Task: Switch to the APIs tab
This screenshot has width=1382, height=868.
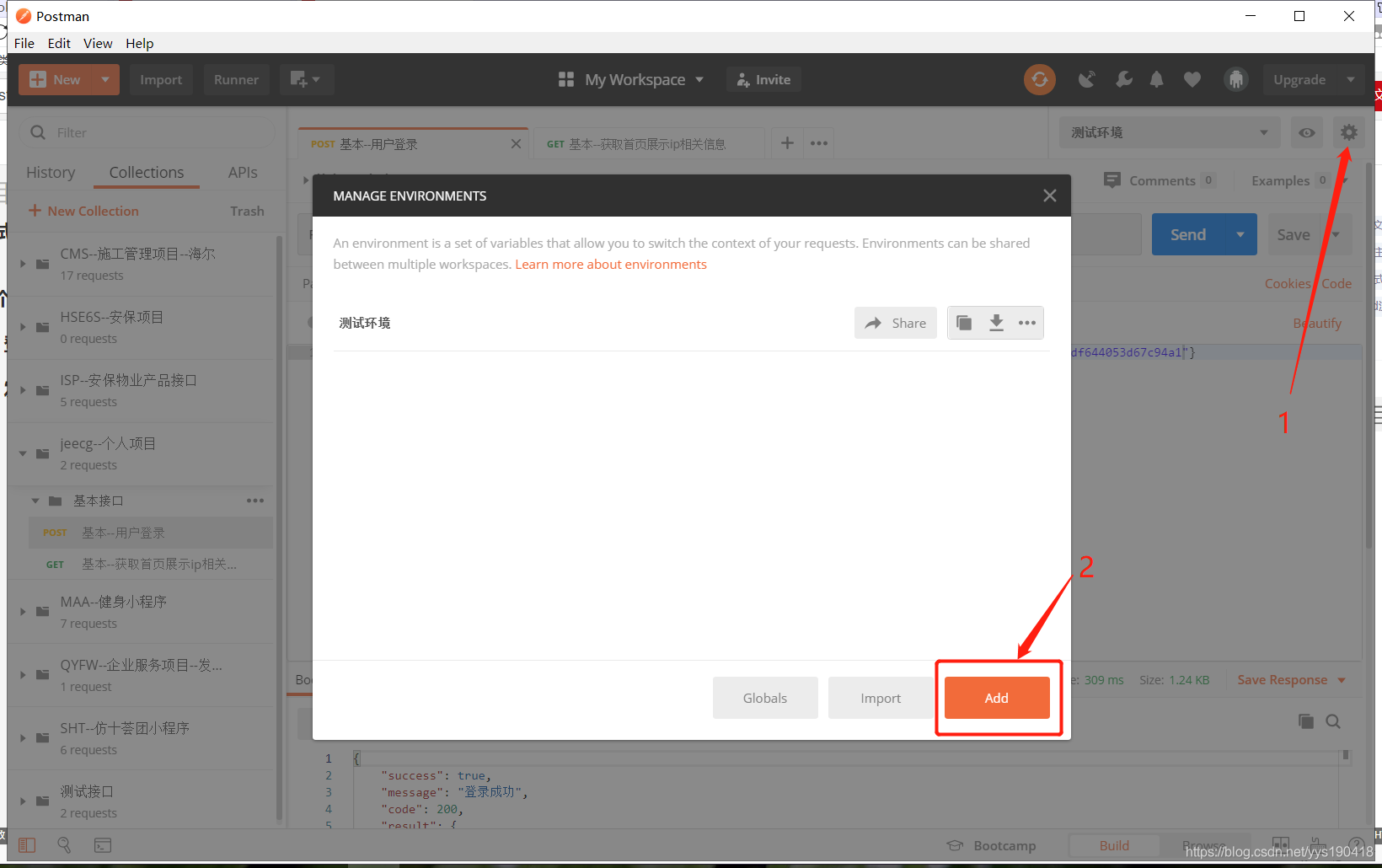Action: coord(243,172)
